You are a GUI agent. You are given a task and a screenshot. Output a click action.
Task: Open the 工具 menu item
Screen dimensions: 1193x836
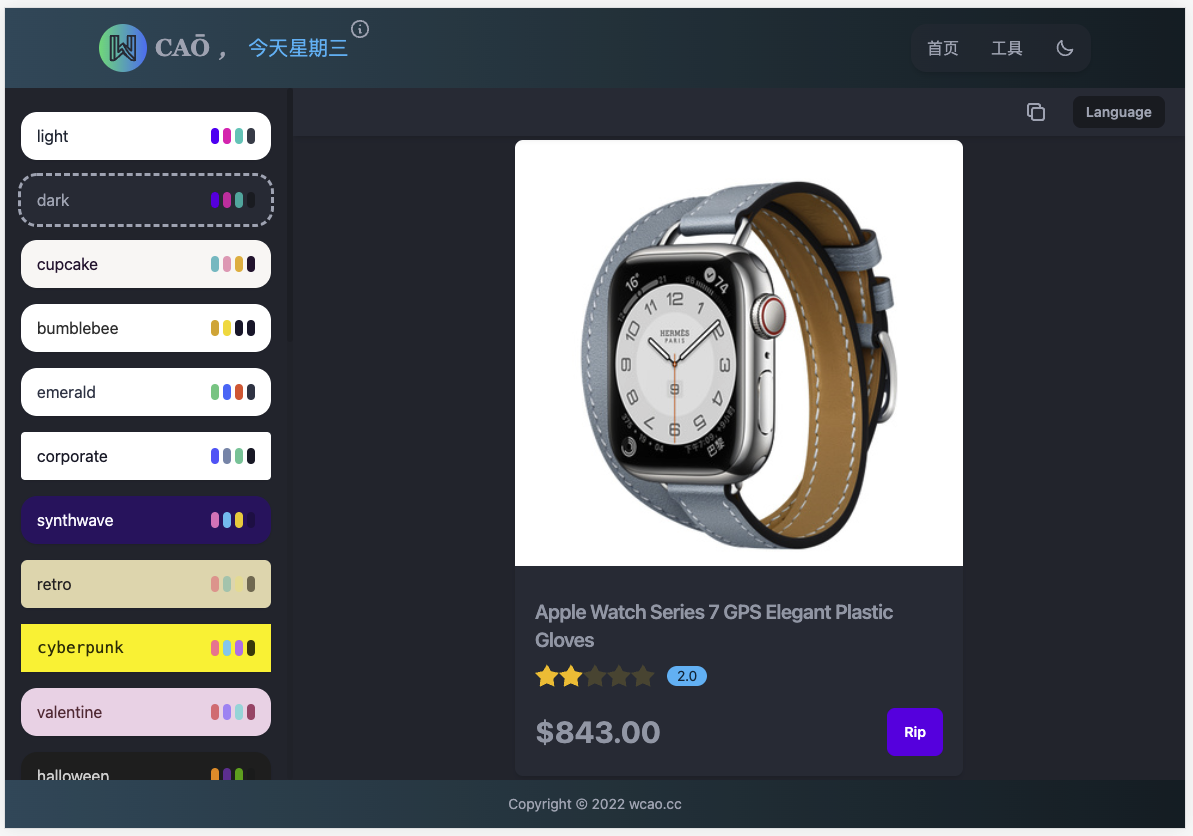pyautogui.click(x=1007, y=49)
